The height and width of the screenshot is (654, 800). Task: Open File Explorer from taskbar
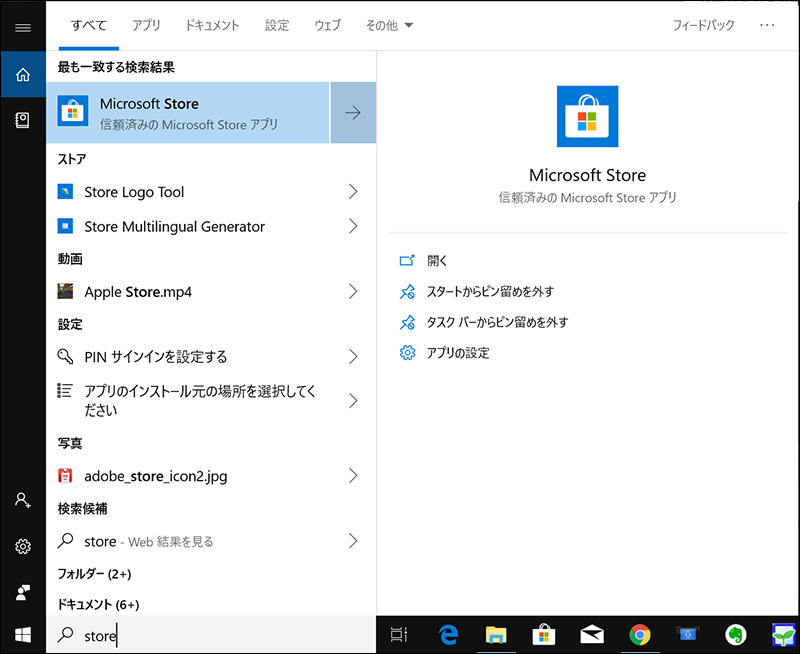pyautogui.click(x=496, y=635)
